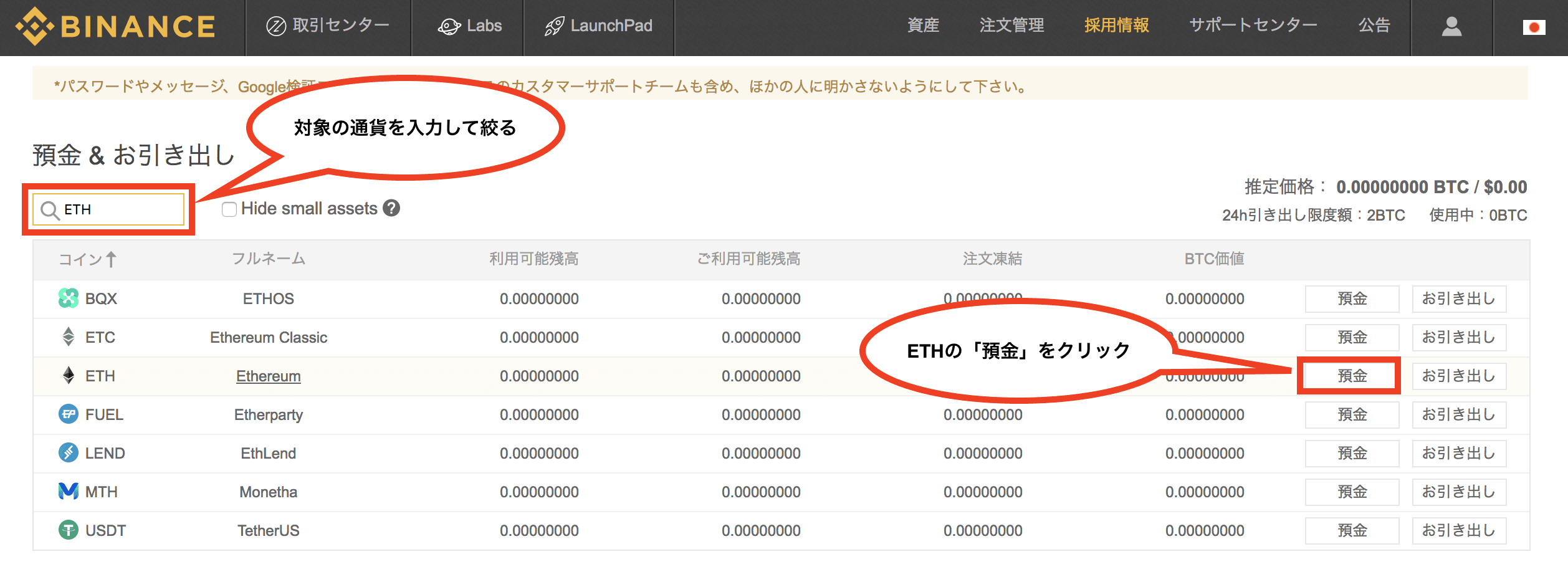Click 預金 button in the ETH row
The image size is (1568, 587).
click(1352, 376)
